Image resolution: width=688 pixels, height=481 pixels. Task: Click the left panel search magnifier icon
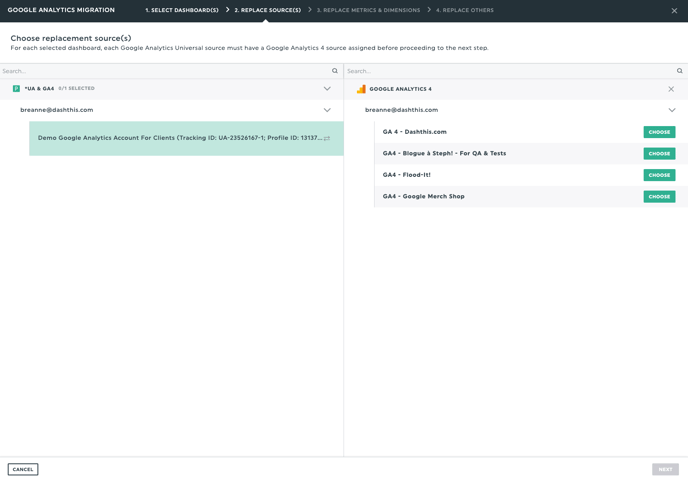point(335,71)
